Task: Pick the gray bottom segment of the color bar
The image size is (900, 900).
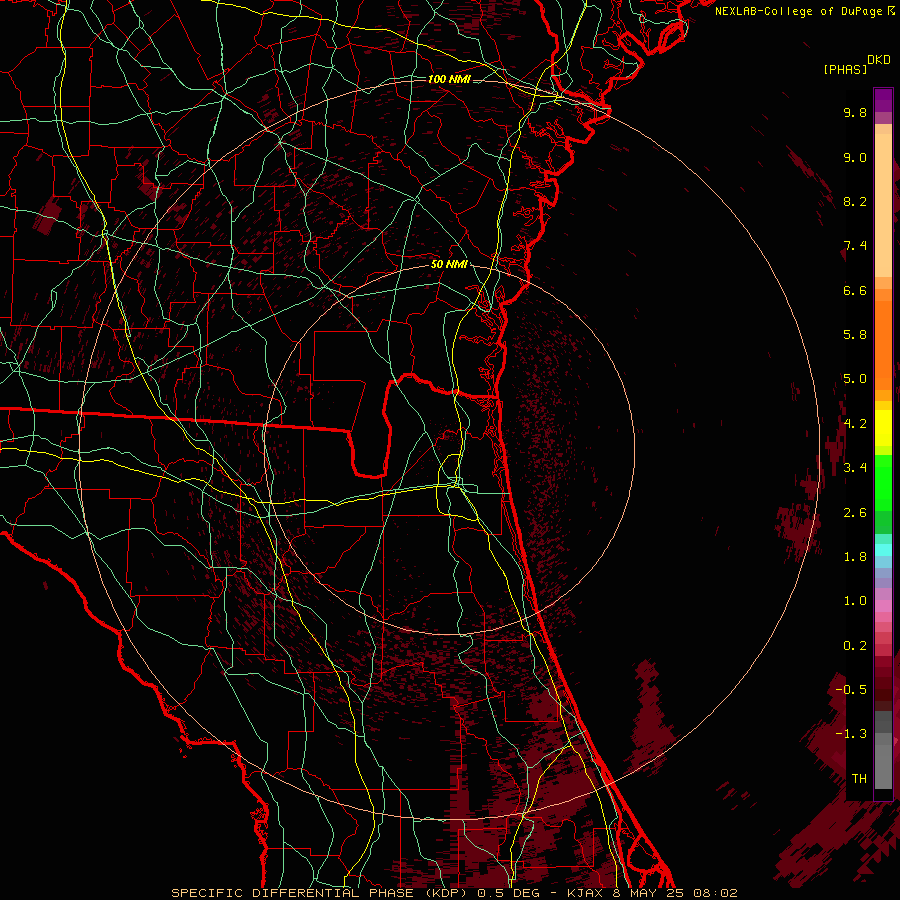Action: [x=883, y=766]
